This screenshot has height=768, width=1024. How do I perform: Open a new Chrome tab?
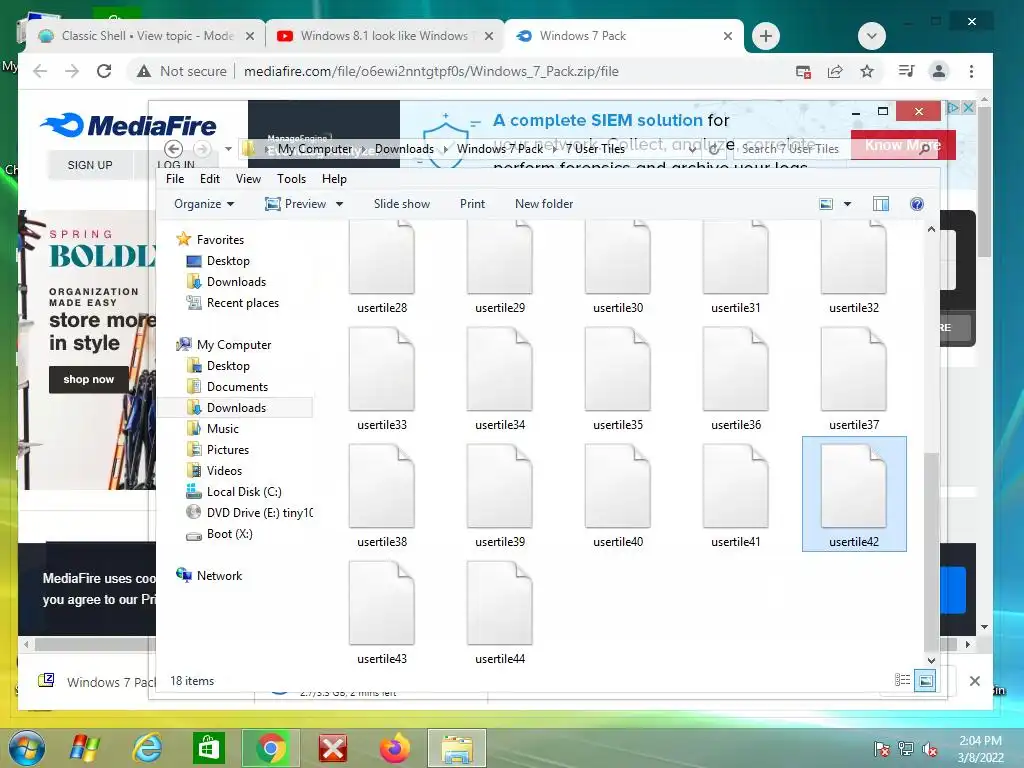click(x=766, y=36)
